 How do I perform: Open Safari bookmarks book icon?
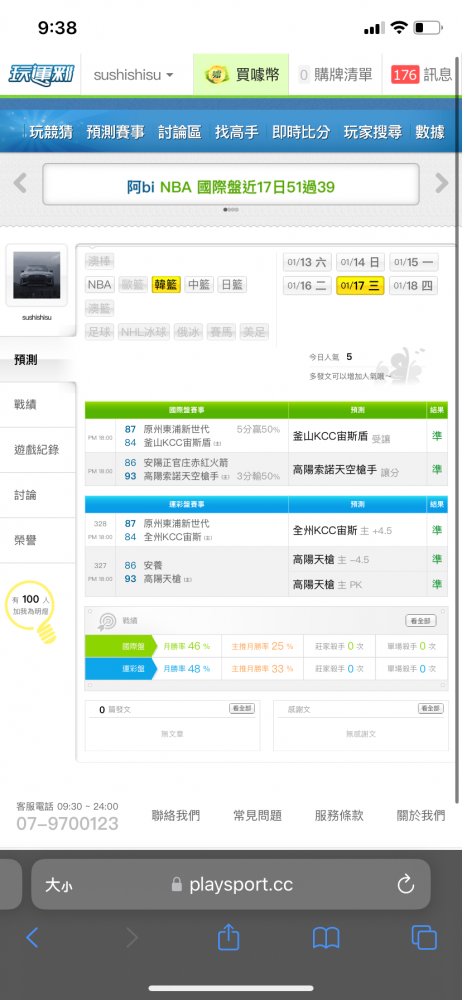[x=325, y=938]
